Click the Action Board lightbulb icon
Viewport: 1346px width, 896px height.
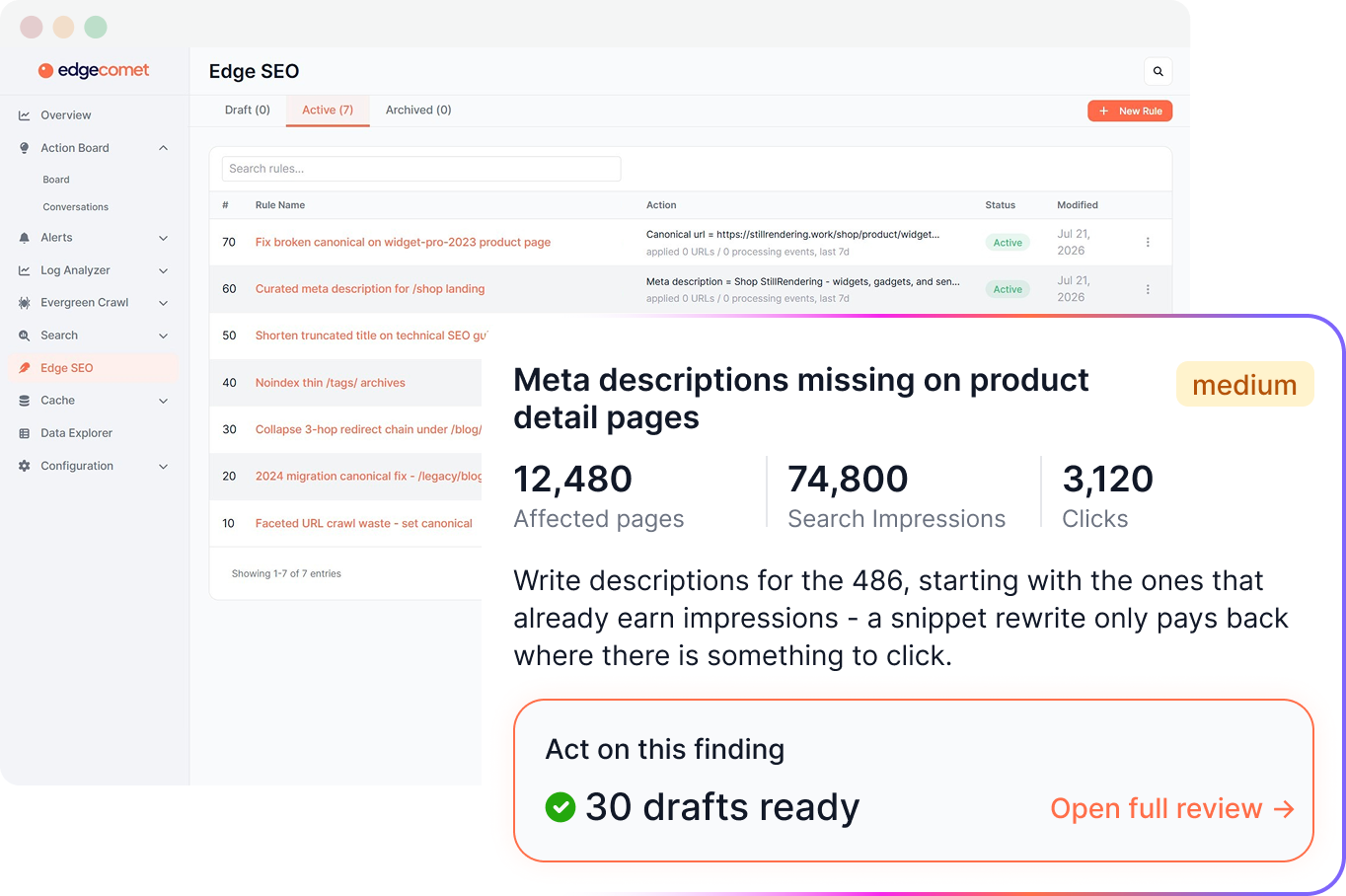[x=24, y=148]
